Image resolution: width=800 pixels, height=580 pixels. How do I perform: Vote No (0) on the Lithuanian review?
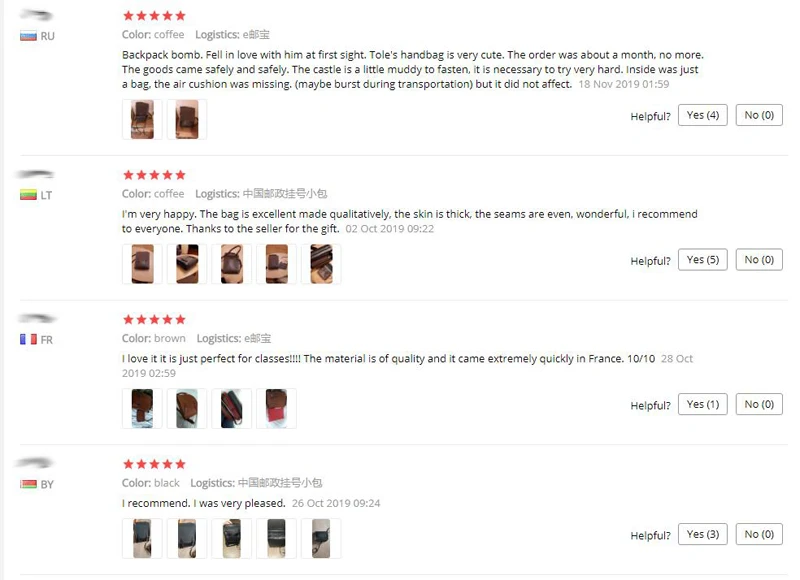[x=759, y=260]
